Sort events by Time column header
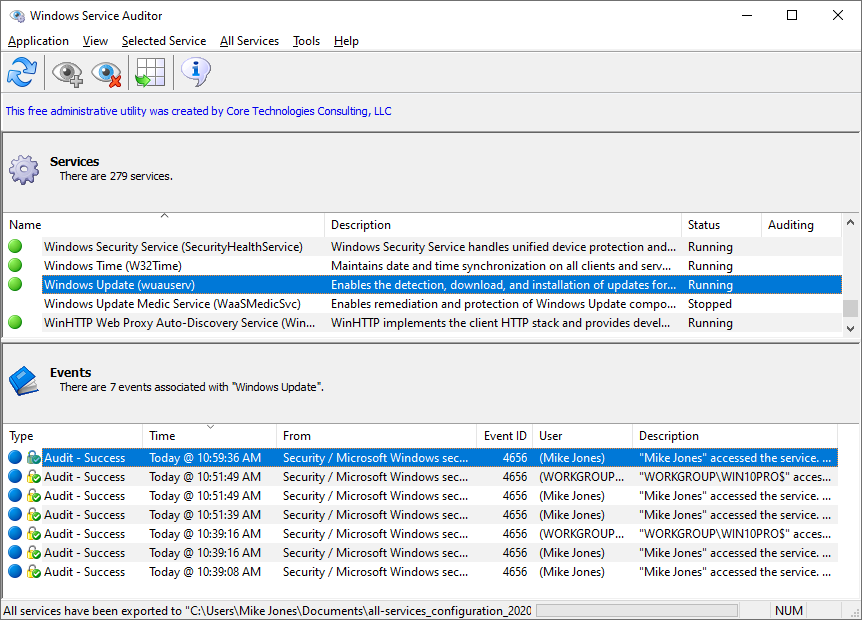This screenshot has height=620, width=862. coord(209,436)
